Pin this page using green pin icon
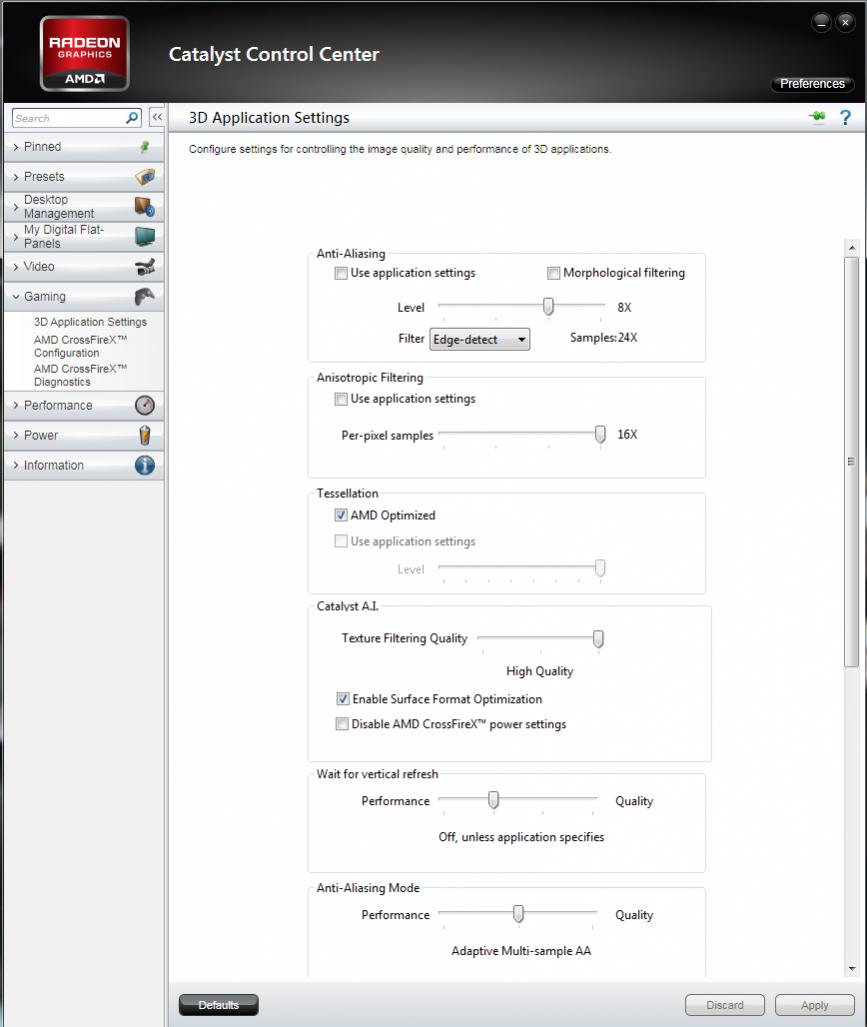The image size is (867, 1027). click(817, 117)
